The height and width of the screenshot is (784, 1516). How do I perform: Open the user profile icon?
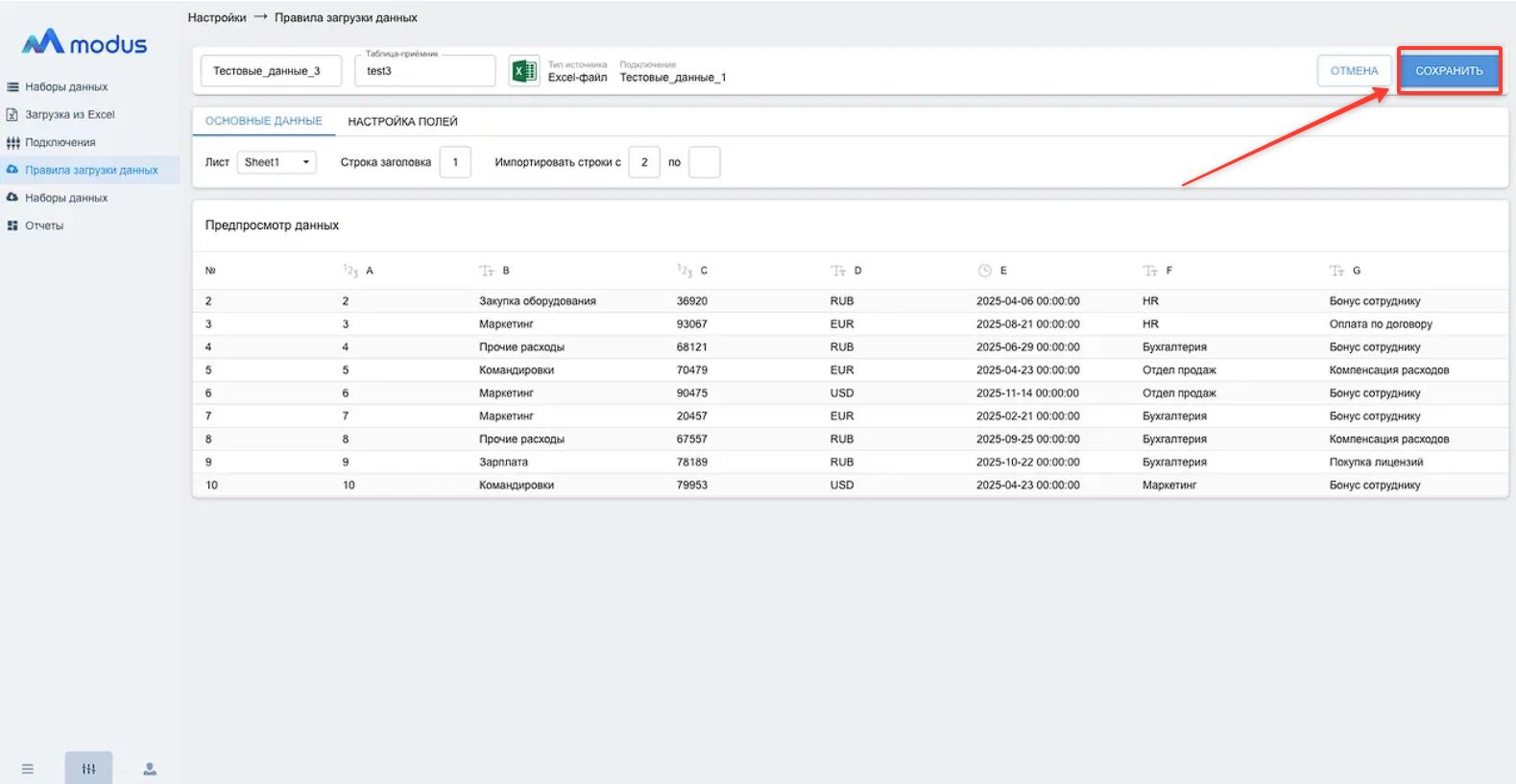(150, 769)
